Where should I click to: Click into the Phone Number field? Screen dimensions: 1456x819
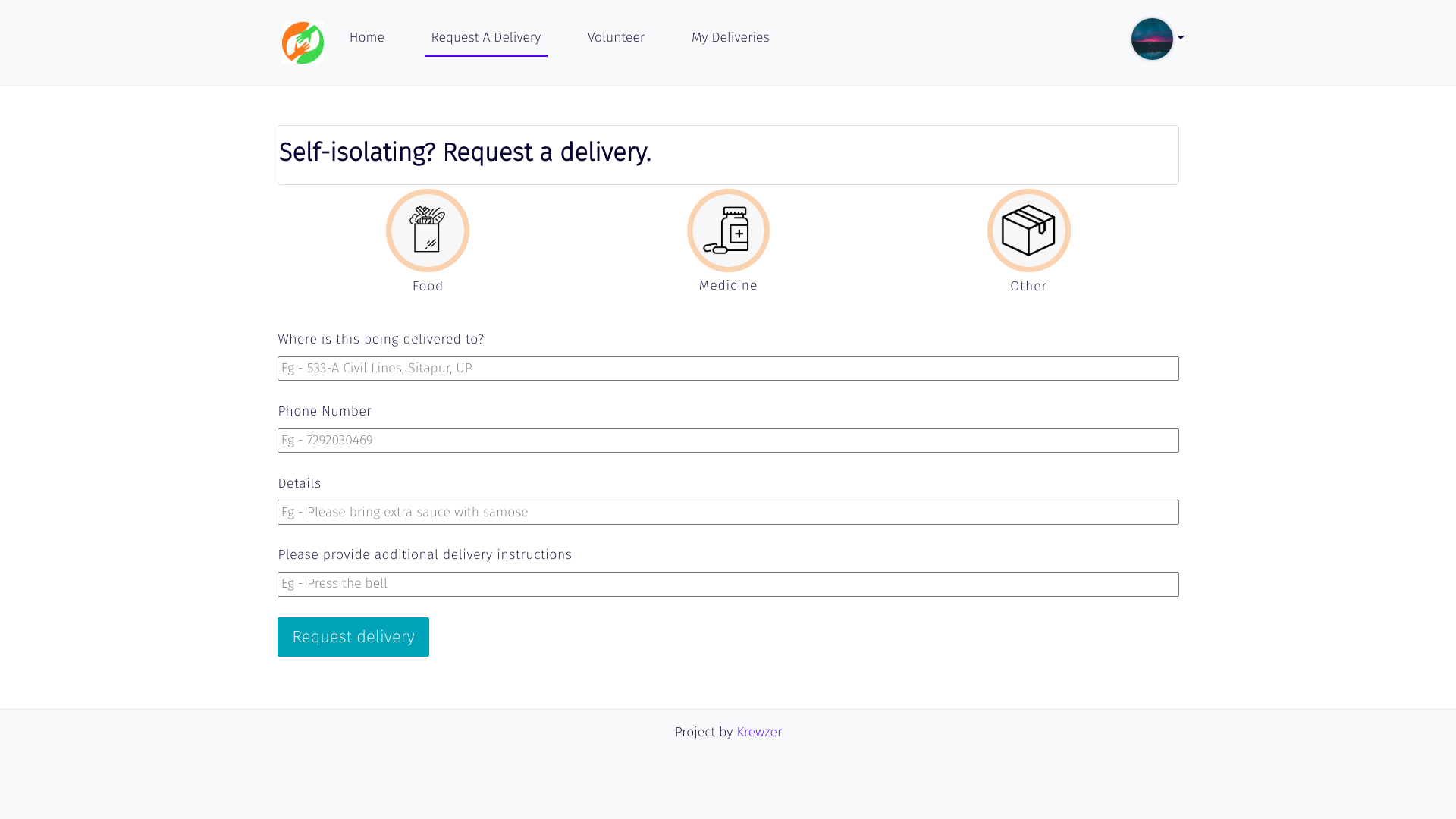728,441
